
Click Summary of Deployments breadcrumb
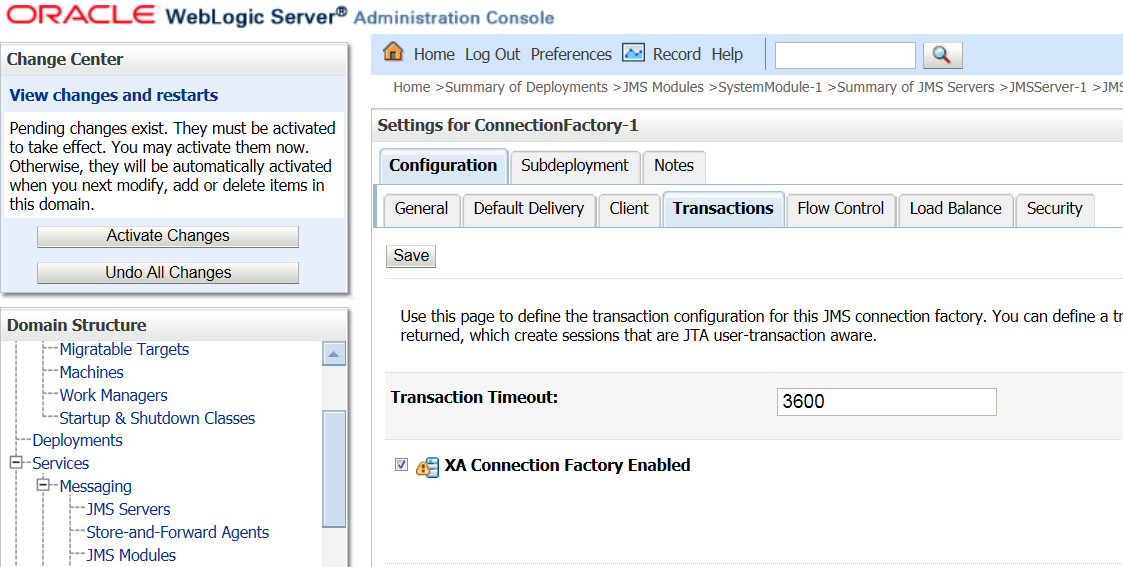pyautogui.click(x=526, y=87)
